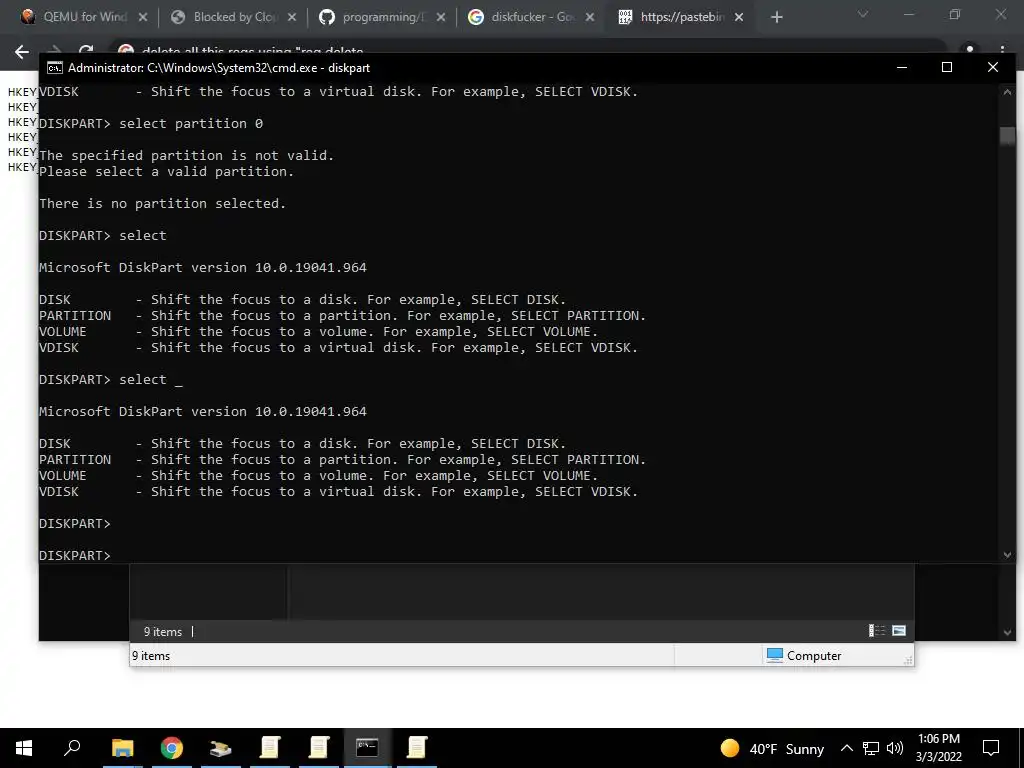Click 'The specified partition is not valid.' line

(187, 155)
